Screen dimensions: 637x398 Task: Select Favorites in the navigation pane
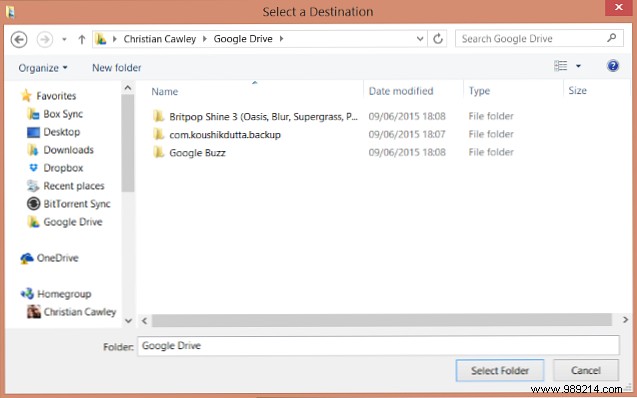[56, 96]
